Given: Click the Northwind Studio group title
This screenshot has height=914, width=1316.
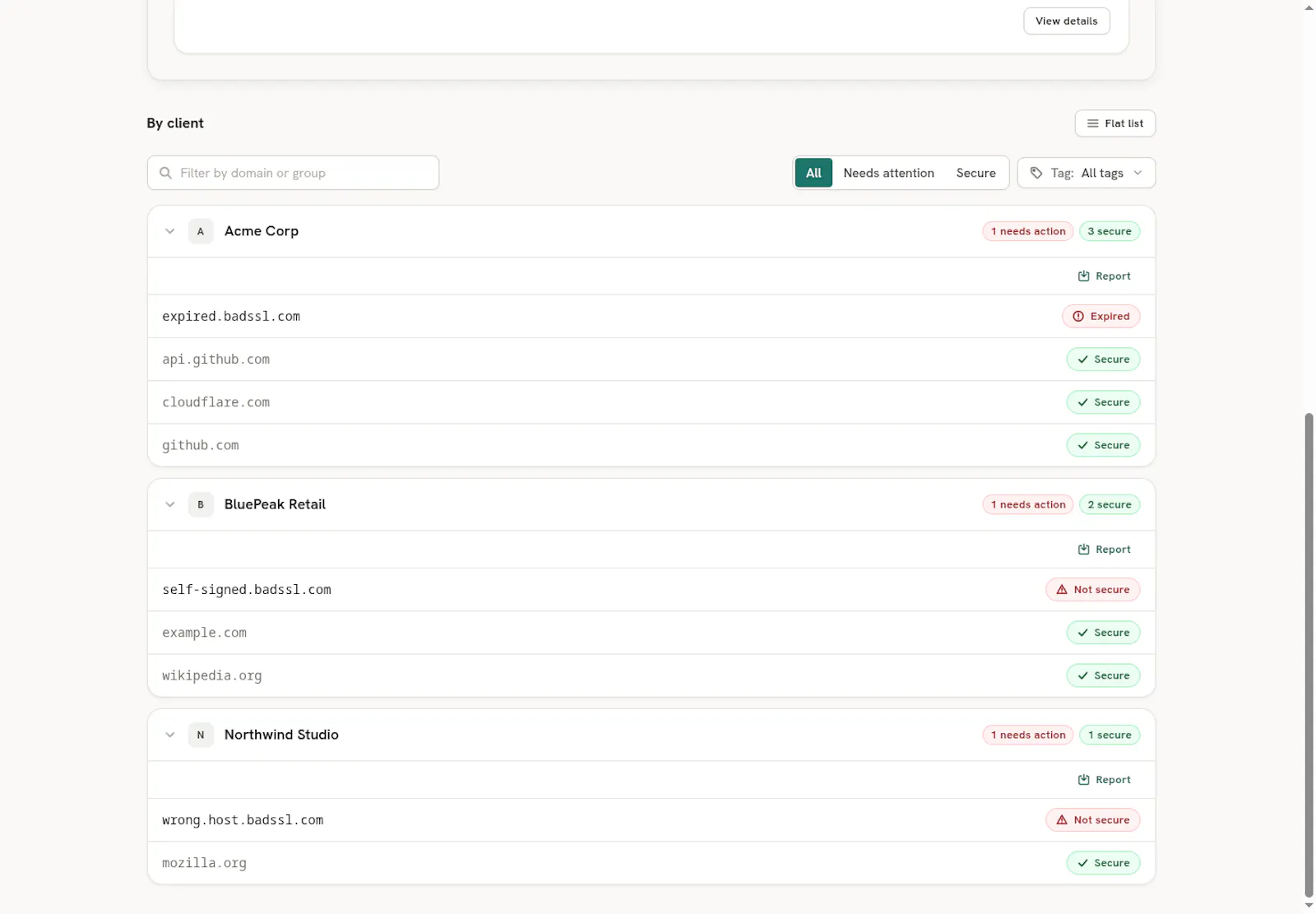Looking at the screenshot, I should [281, 735].
